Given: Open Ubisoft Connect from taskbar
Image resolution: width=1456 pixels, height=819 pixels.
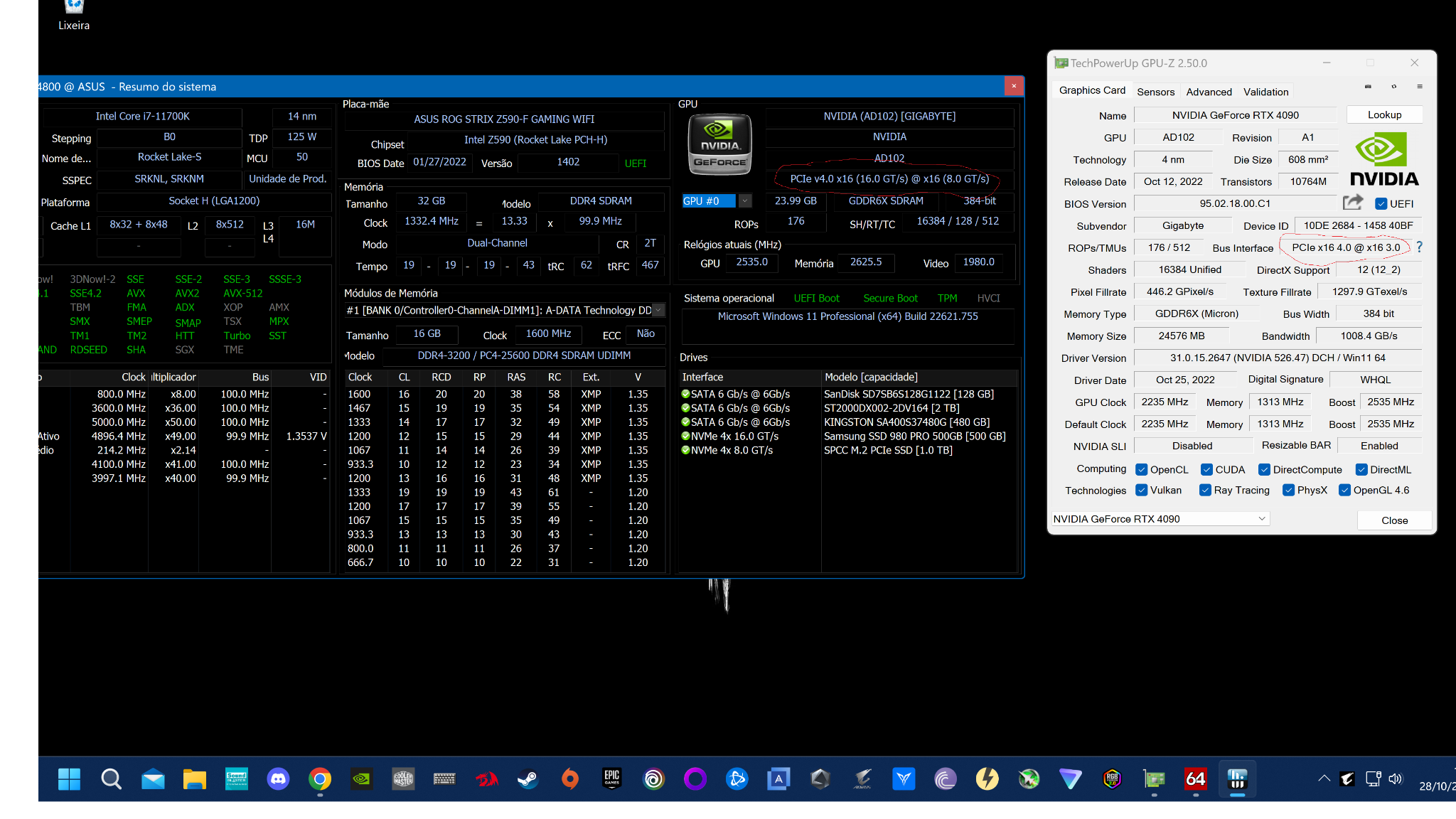Looking at the screenshot, I should 653,779.
